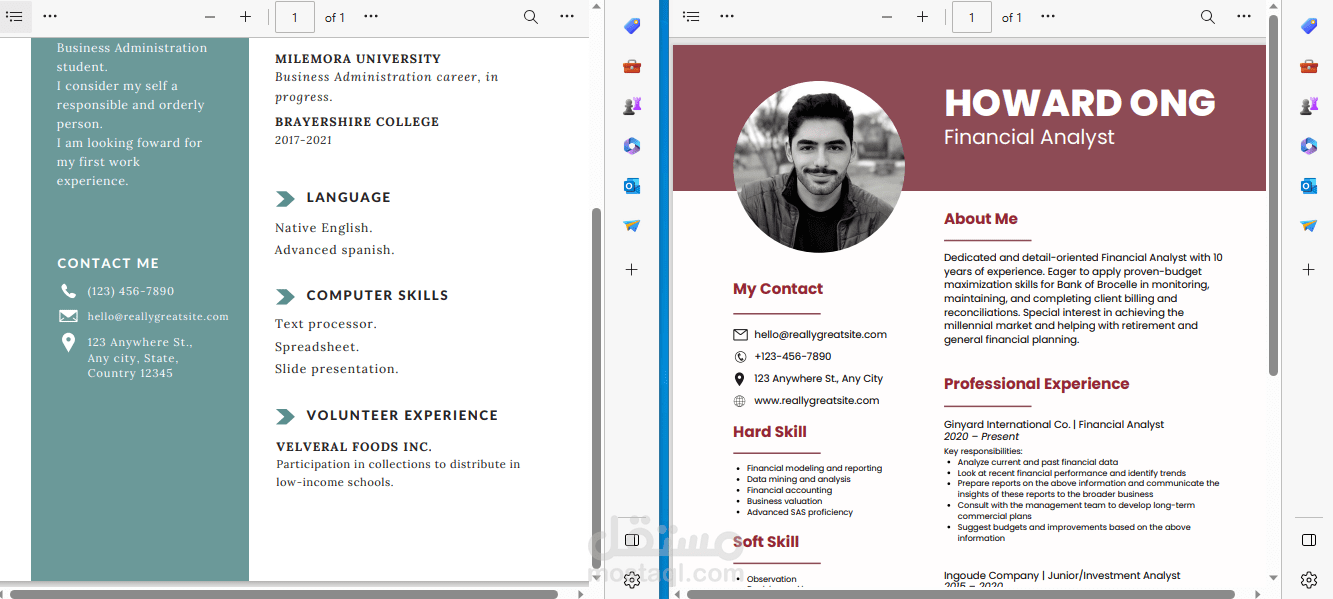Toggle sidebar visibility in left Edge window
This screenshot has height=599, width=1333.
point(632,540)
